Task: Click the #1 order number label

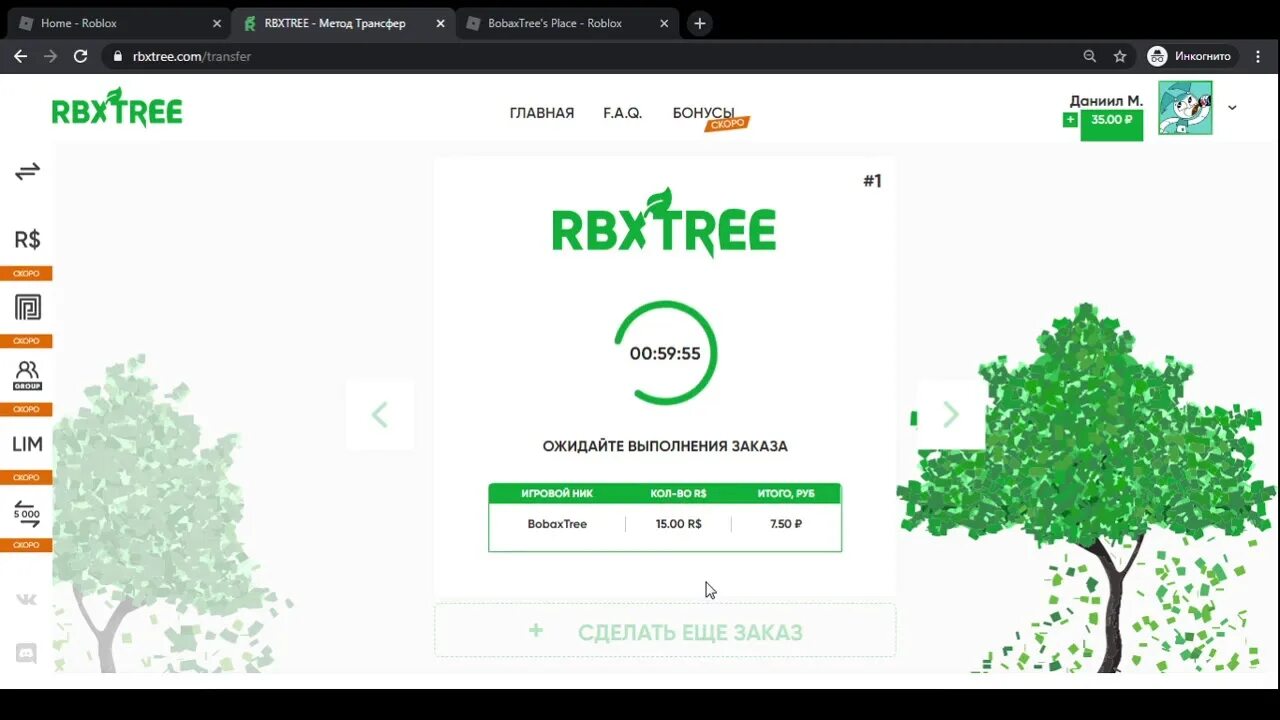Action: 872,181
